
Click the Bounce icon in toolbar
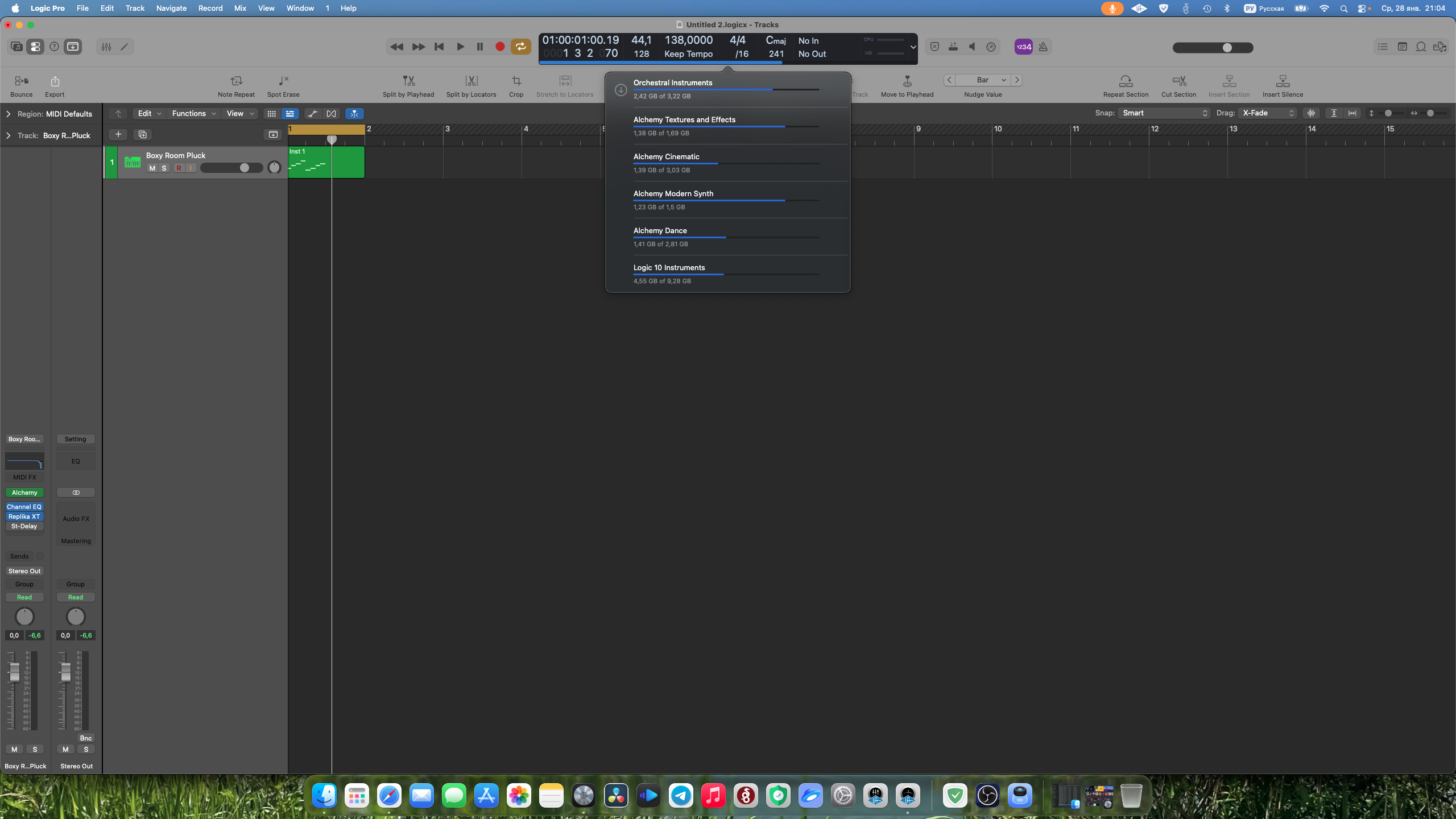tap(21, 81)
